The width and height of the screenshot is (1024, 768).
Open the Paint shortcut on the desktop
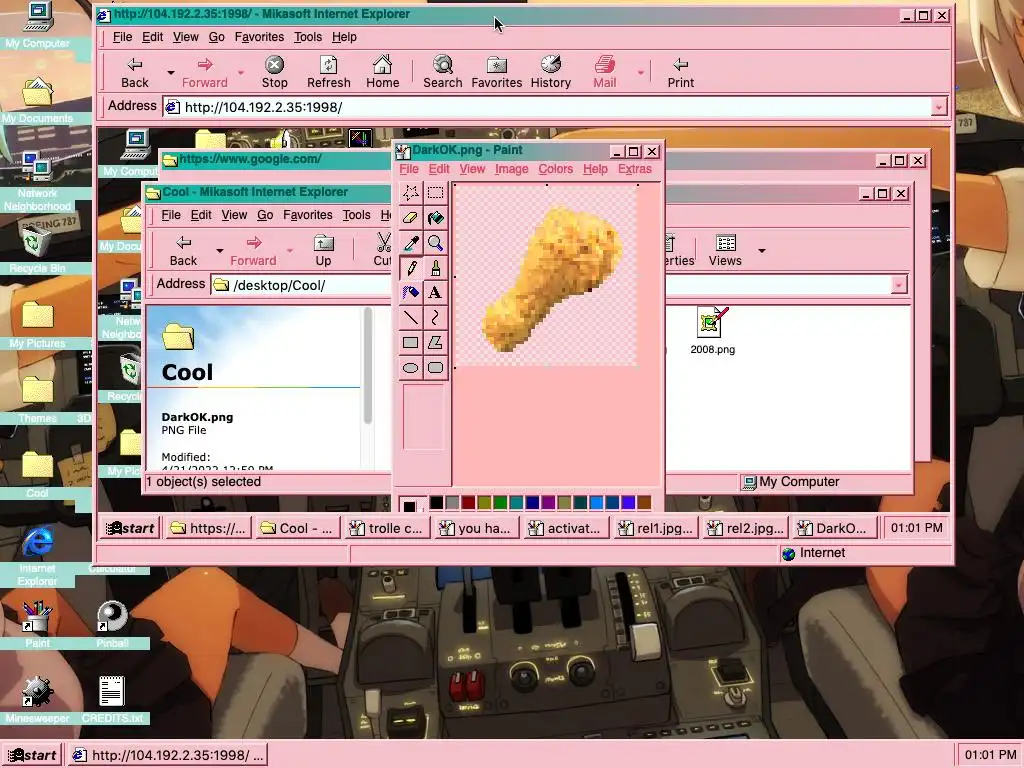37,626
